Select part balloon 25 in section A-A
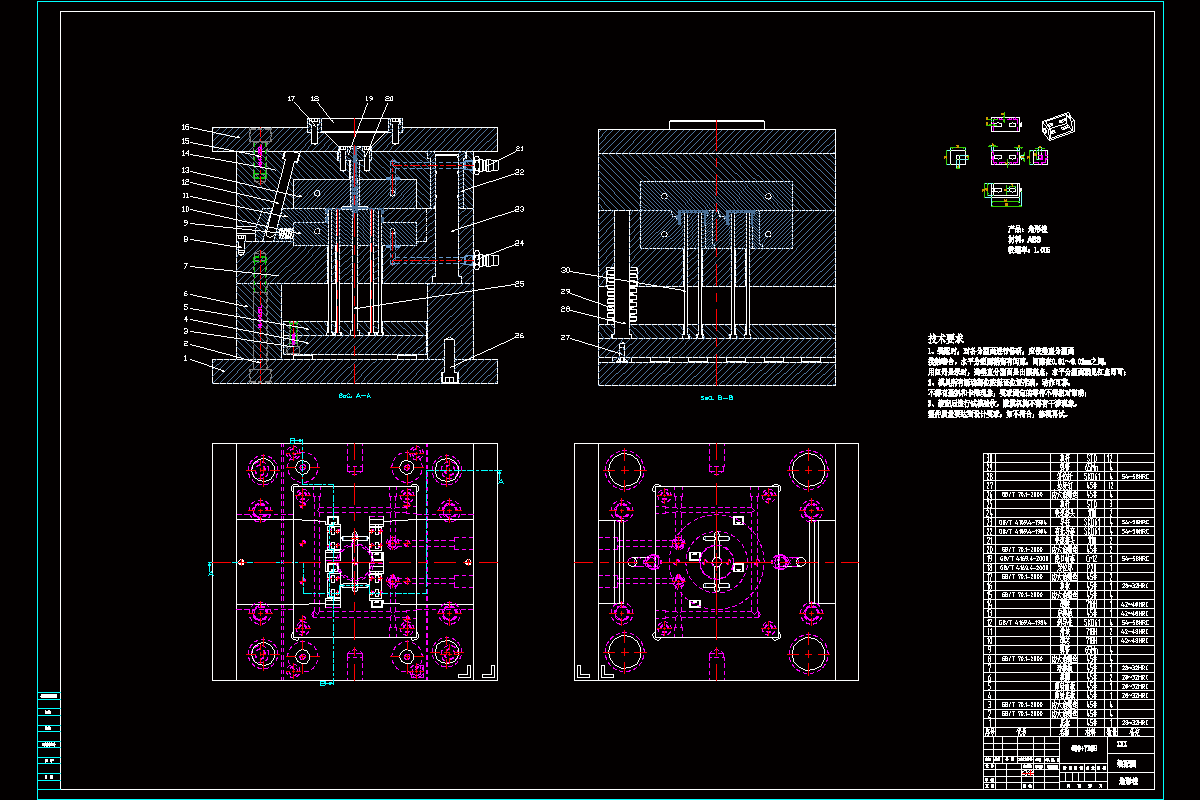 click(520, 284)
